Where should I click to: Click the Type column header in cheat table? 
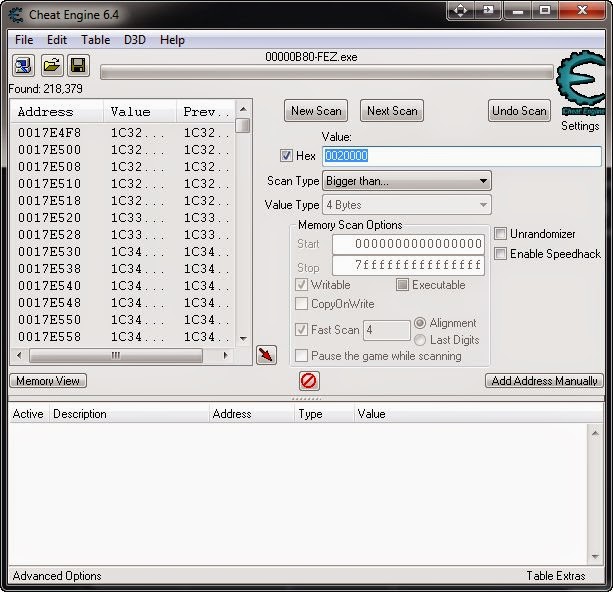click(x=324, y=414)
